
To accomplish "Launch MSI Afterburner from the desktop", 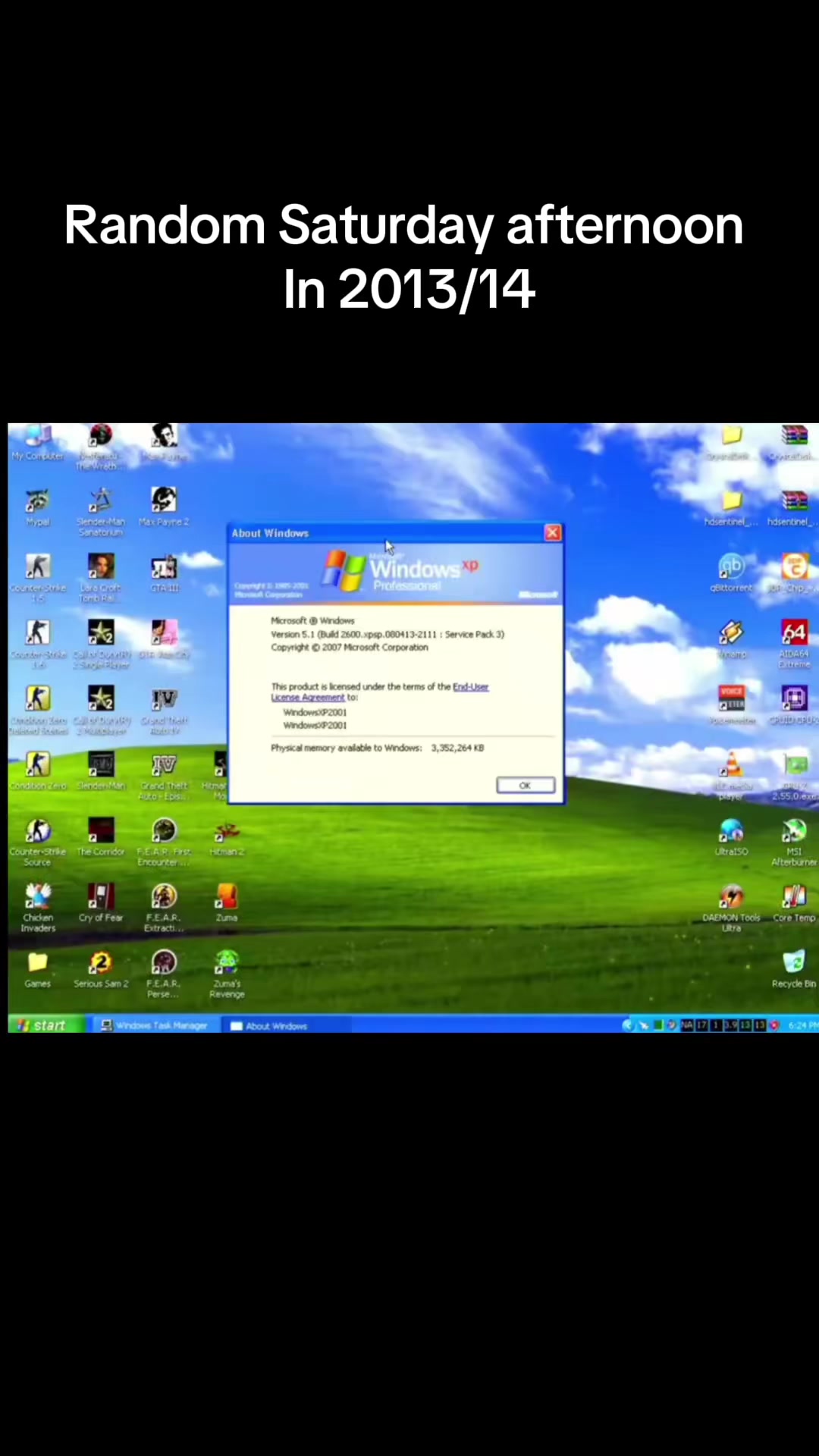I will (x=794, y=842).
